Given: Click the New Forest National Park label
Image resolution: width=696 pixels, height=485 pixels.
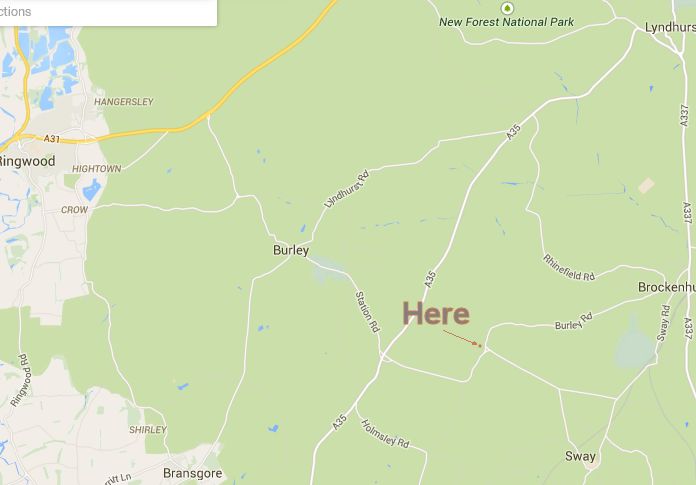Looking at the screenshot, I should click(x=506, y=22).
